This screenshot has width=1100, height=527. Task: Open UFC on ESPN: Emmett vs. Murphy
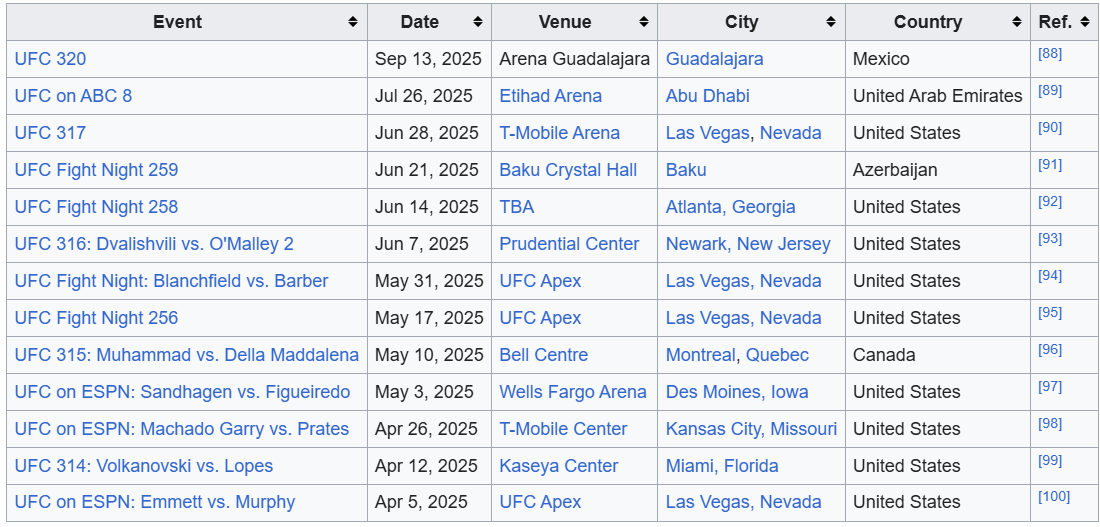(x=155, y=502)
